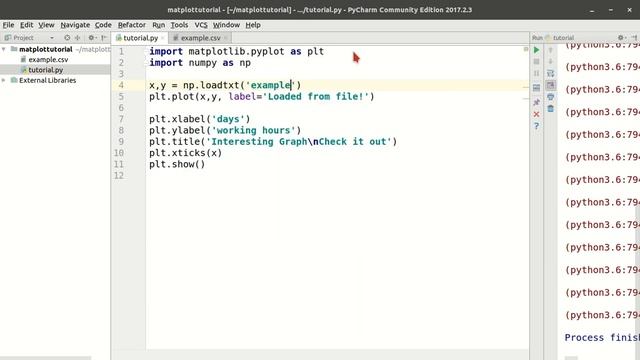The image size is (640, 360).
Task: Switch to example.csv editor tab
Action: point(200,38)
